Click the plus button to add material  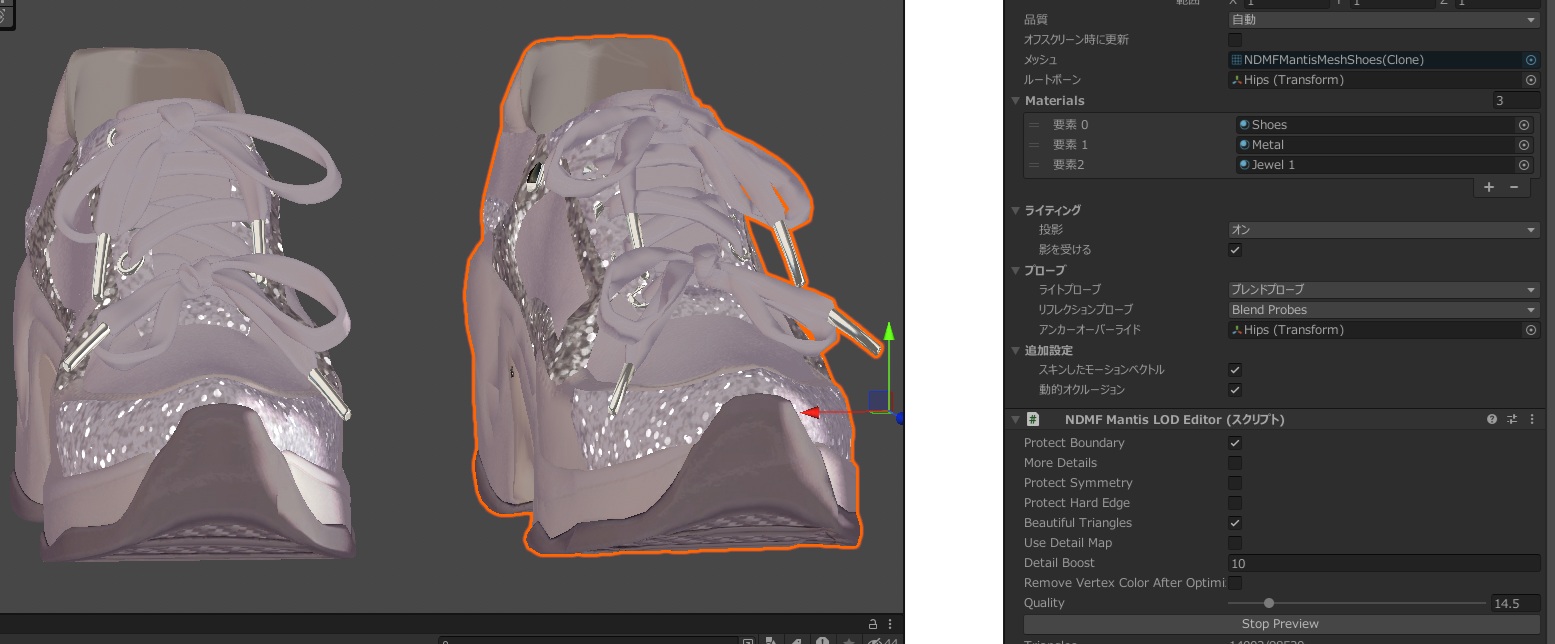(x=1489, y=187)
